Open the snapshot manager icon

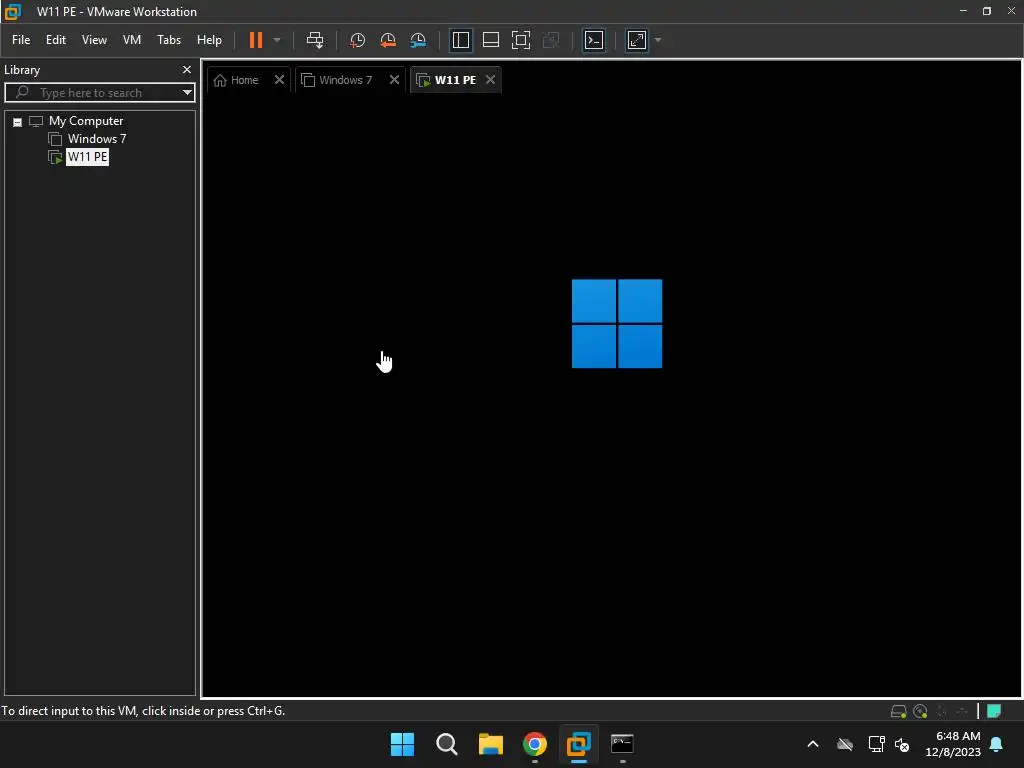[418, 40]
